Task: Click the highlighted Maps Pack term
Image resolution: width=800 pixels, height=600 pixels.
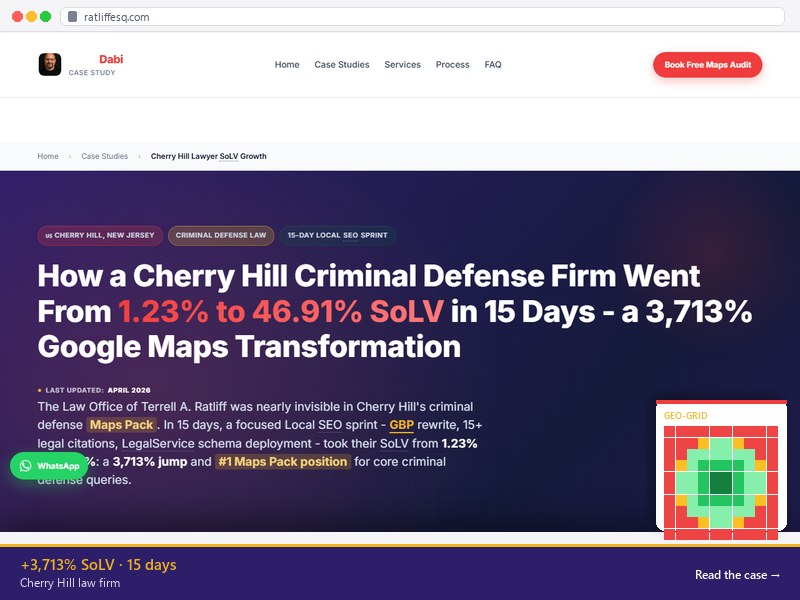Action: point(121,424)
